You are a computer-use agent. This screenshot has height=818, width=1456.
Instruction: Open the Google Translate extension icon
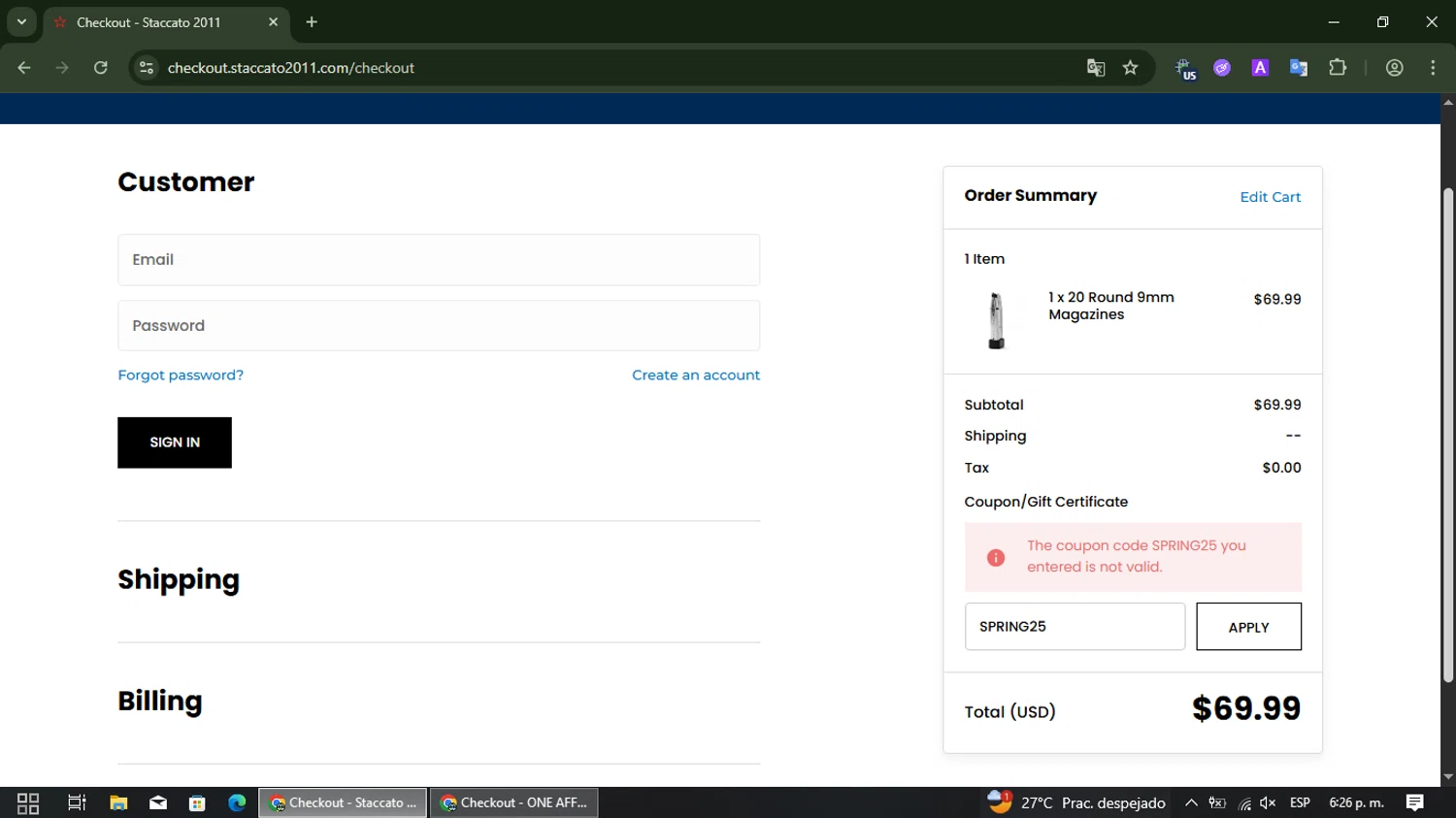(1299, 68)
